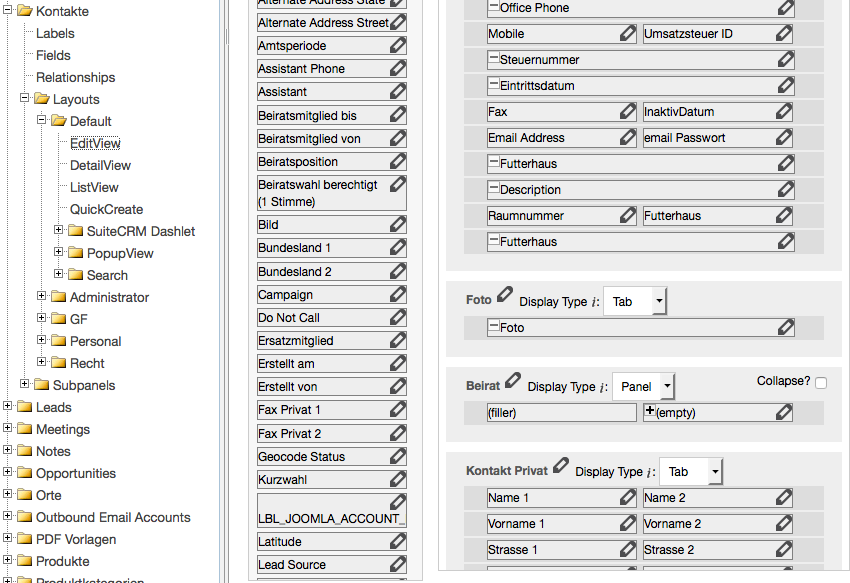Open the Foto Display Type dropdown

coord(635,302)
